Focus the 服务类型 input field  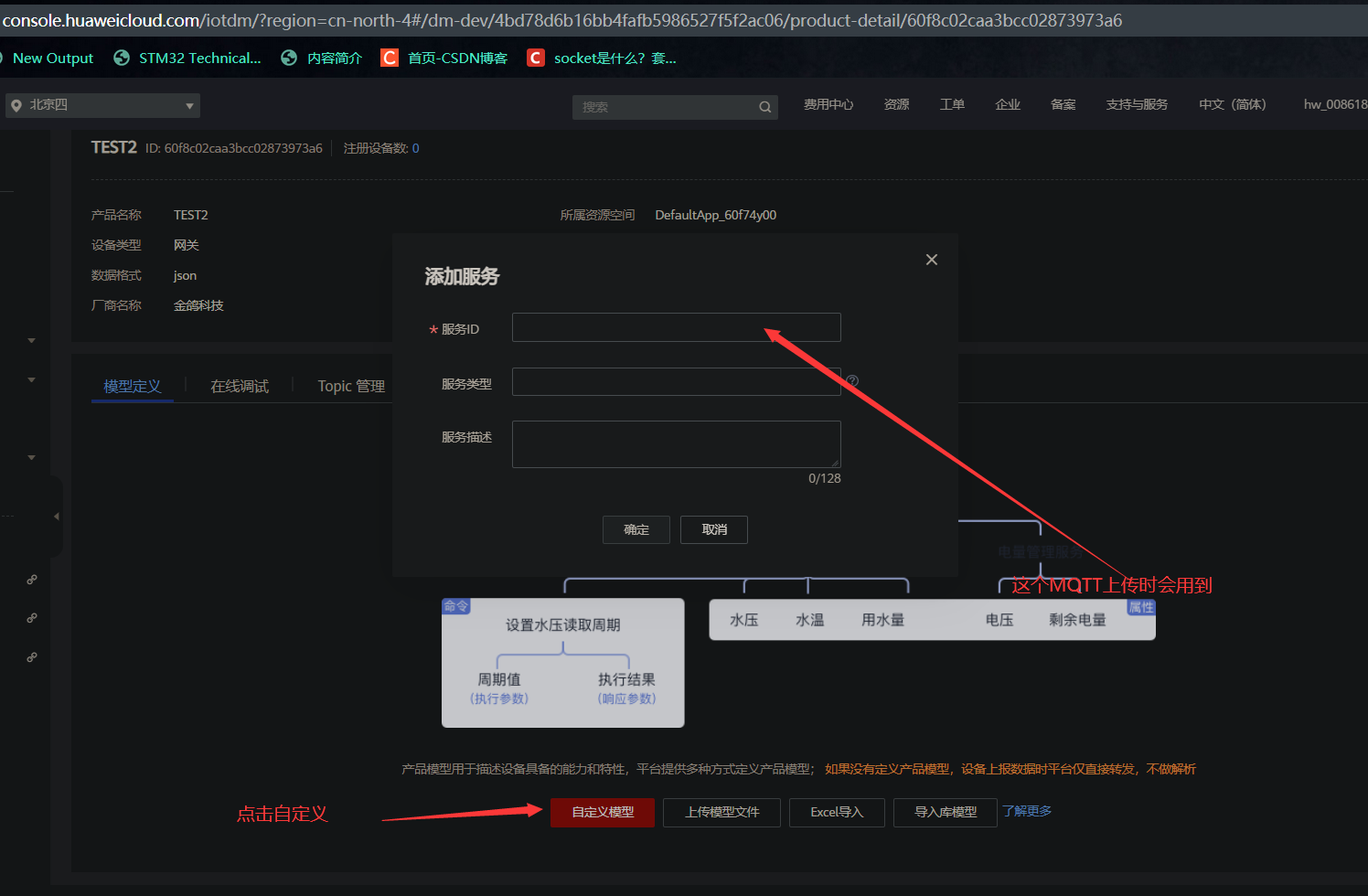point(676,382)
